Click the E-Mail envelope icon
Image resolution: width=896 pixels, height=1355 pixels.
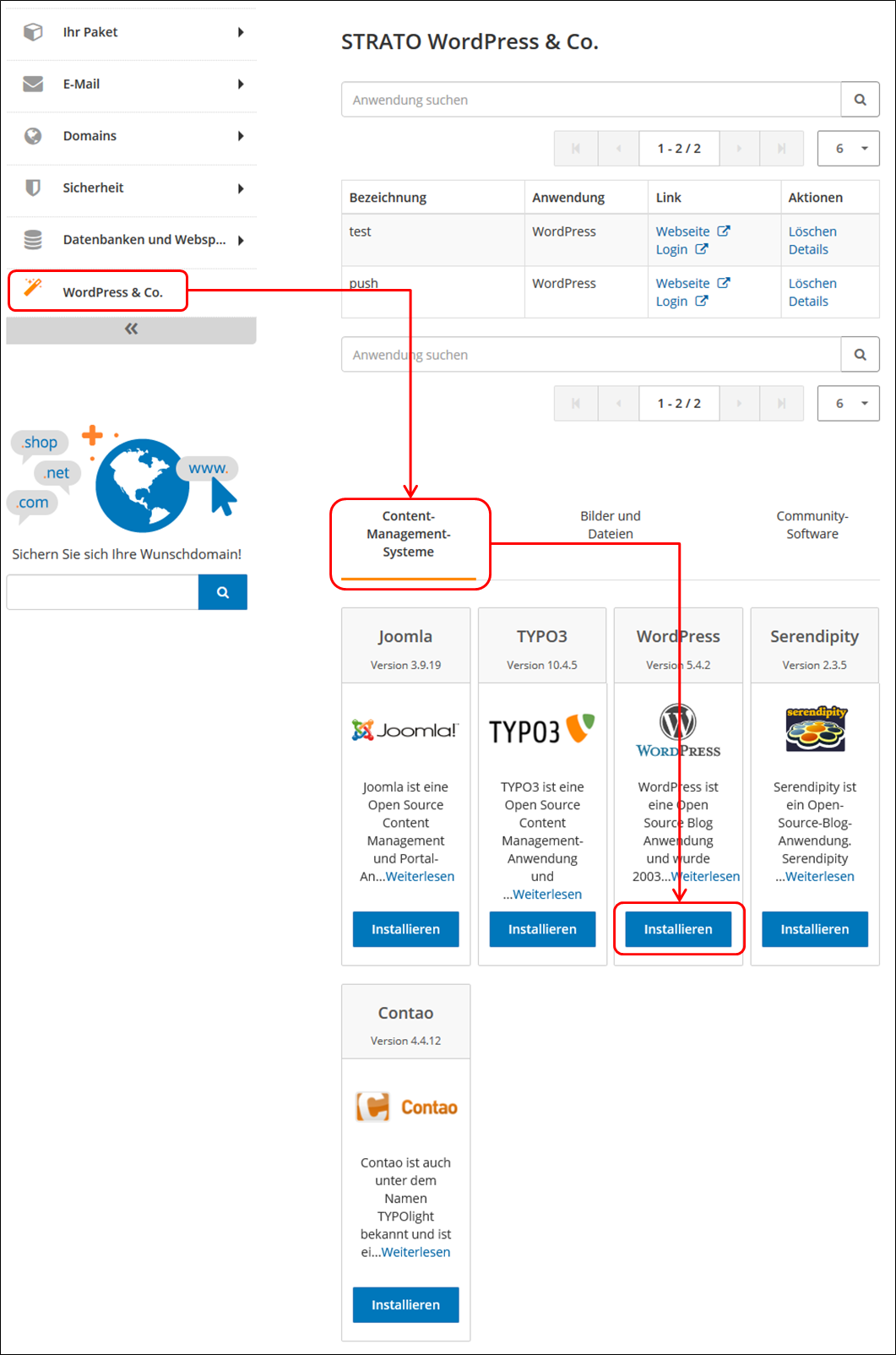[33, 84]
